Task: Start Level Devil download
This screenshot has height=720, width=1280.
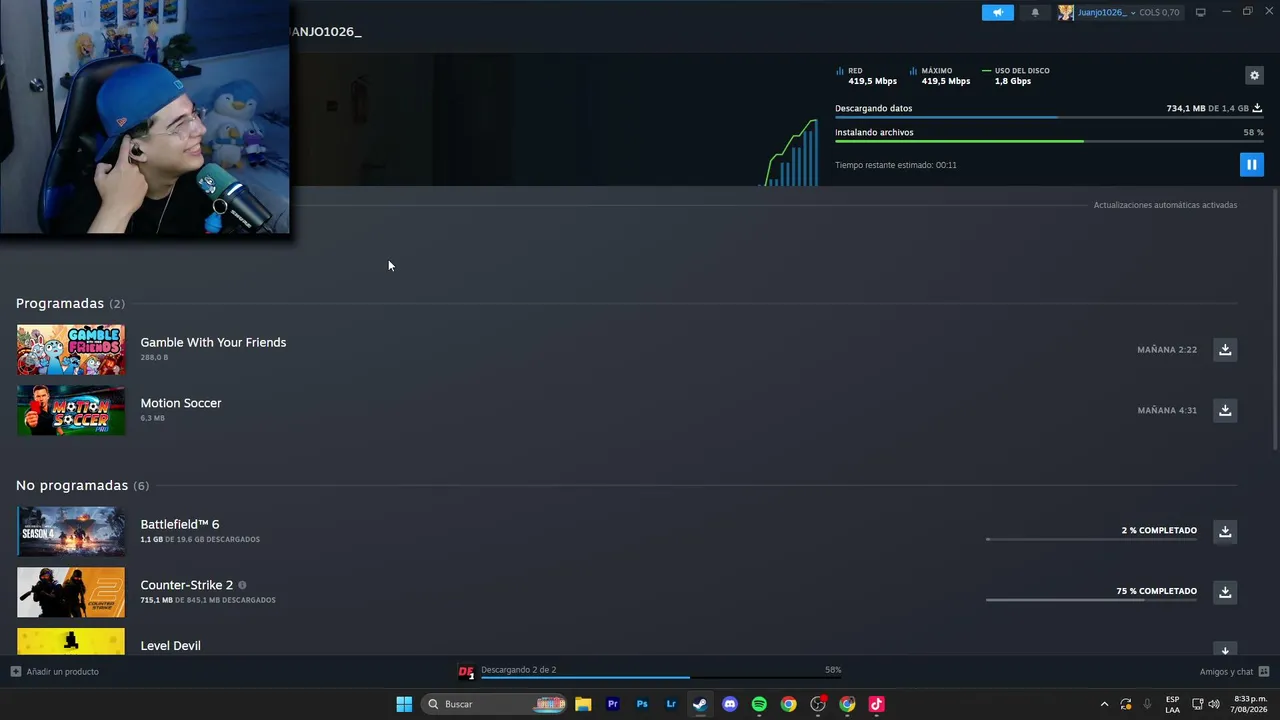Action: (1225, 649)
